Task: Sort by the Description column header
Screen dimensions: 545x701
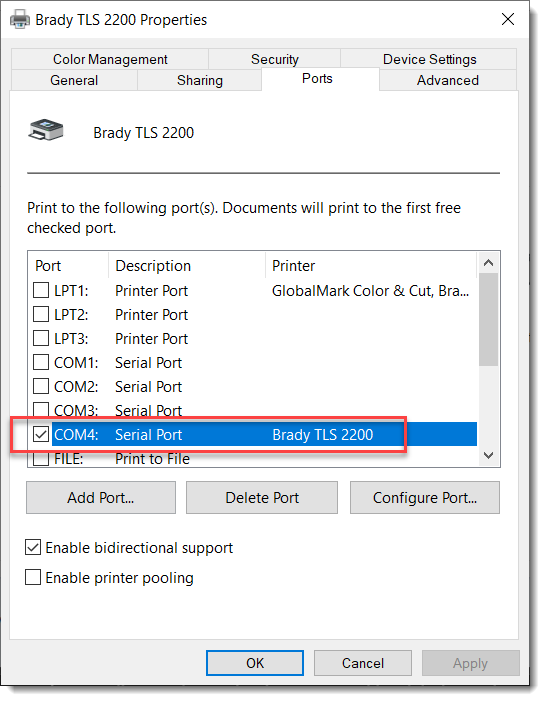Action: [x=187, y=266]
